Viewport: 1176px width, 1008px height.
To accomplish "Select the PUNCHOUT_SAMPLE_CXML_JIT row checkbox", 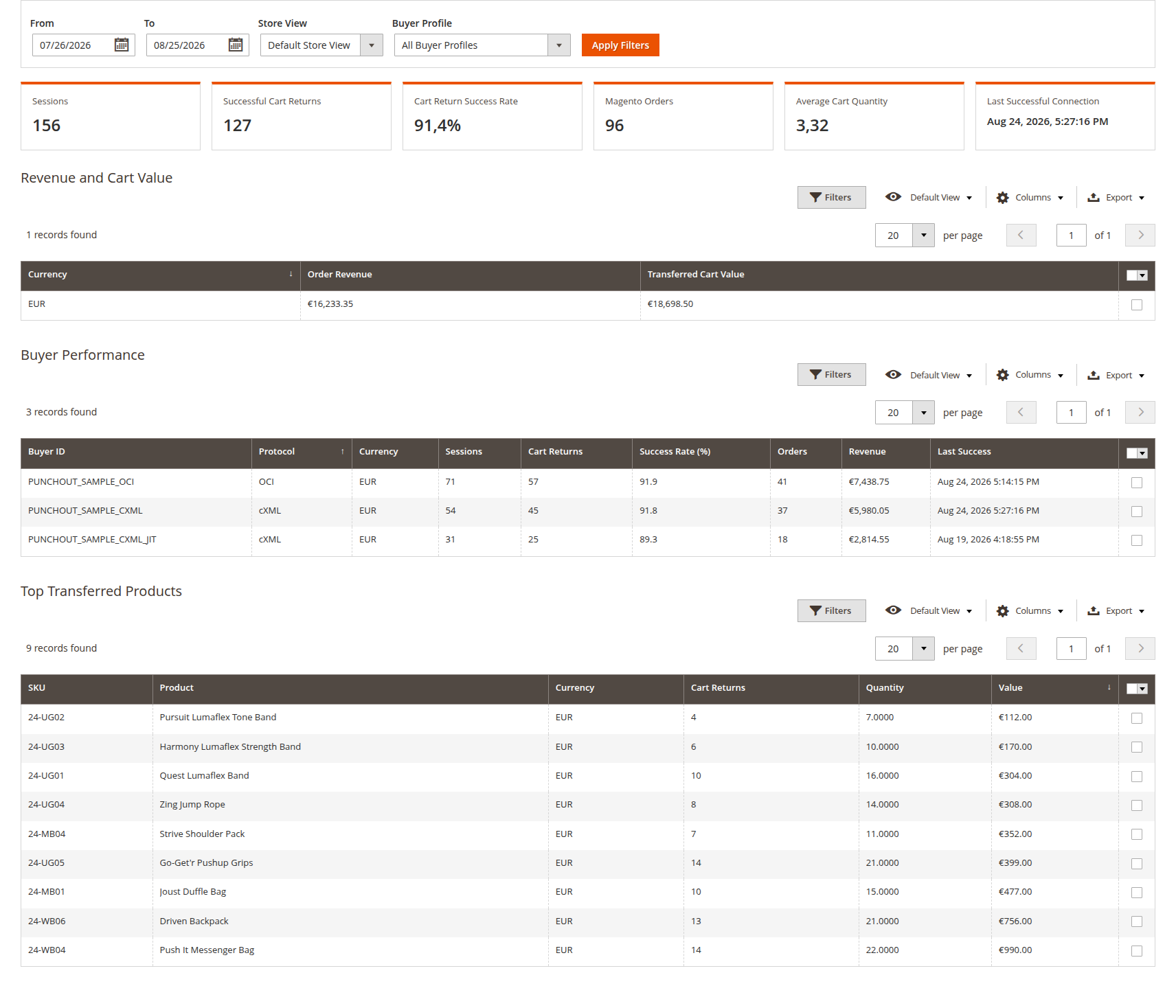I will [1137, 540].
